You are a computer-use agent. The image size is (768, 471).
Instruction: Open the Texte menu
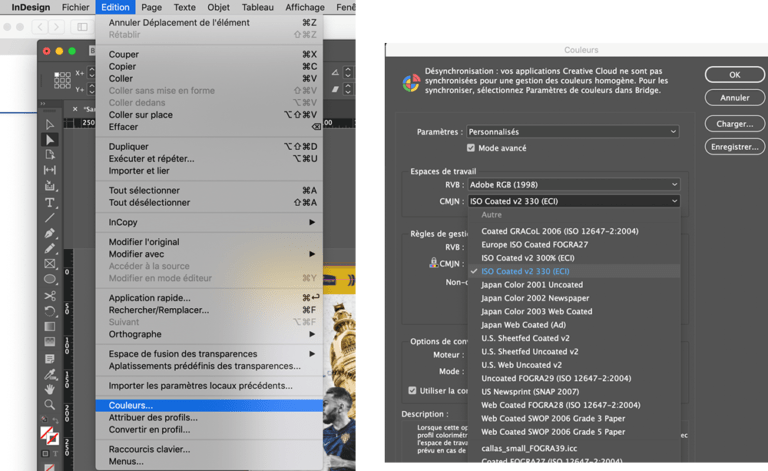point(185,7)
